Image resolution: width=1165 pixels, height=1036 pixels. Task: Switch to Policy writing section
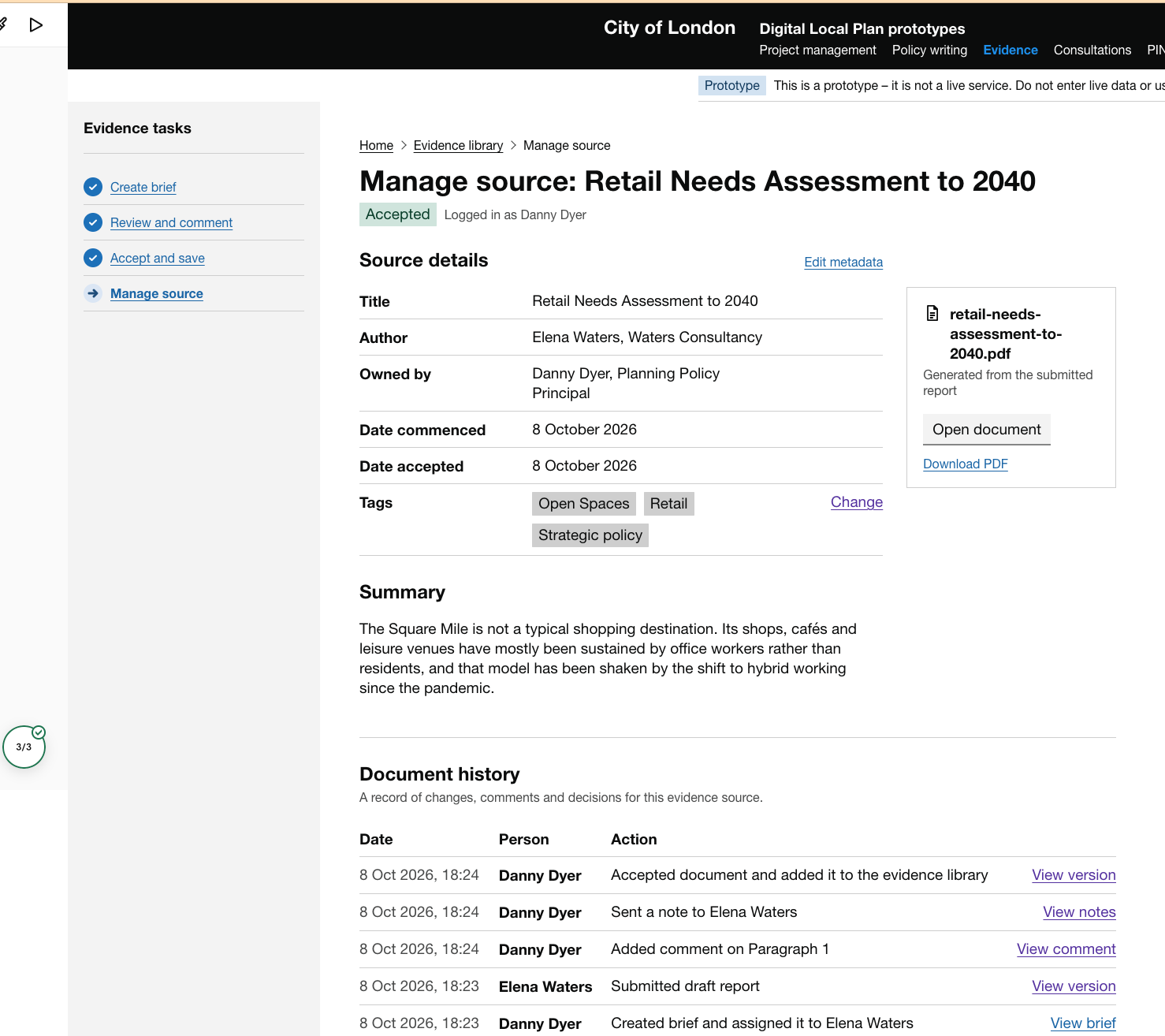pos(929,50)
